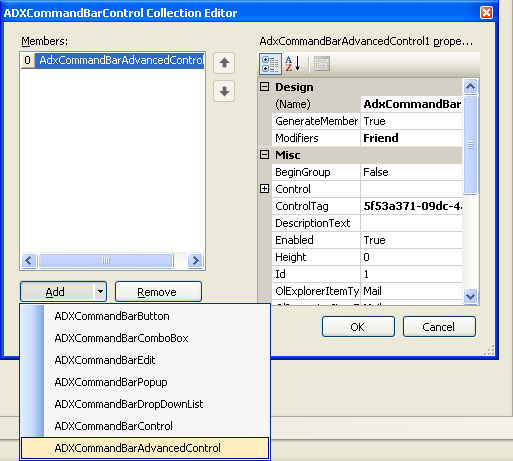Expand the Control property
Image resolution: width=513 pixels, height=461 pixels.
click(264, 189)
